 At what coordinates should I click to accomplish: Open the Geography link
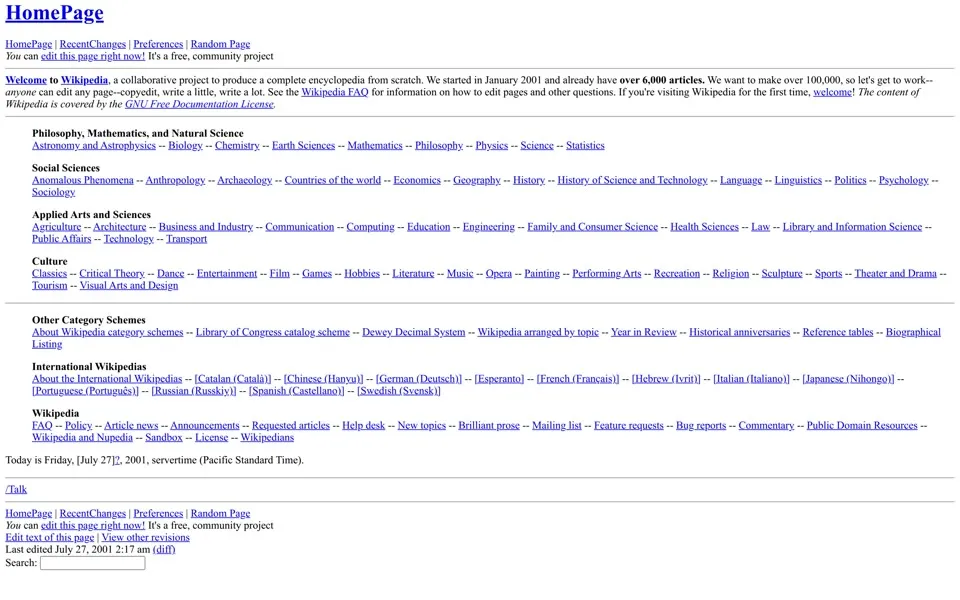[476, 180]
